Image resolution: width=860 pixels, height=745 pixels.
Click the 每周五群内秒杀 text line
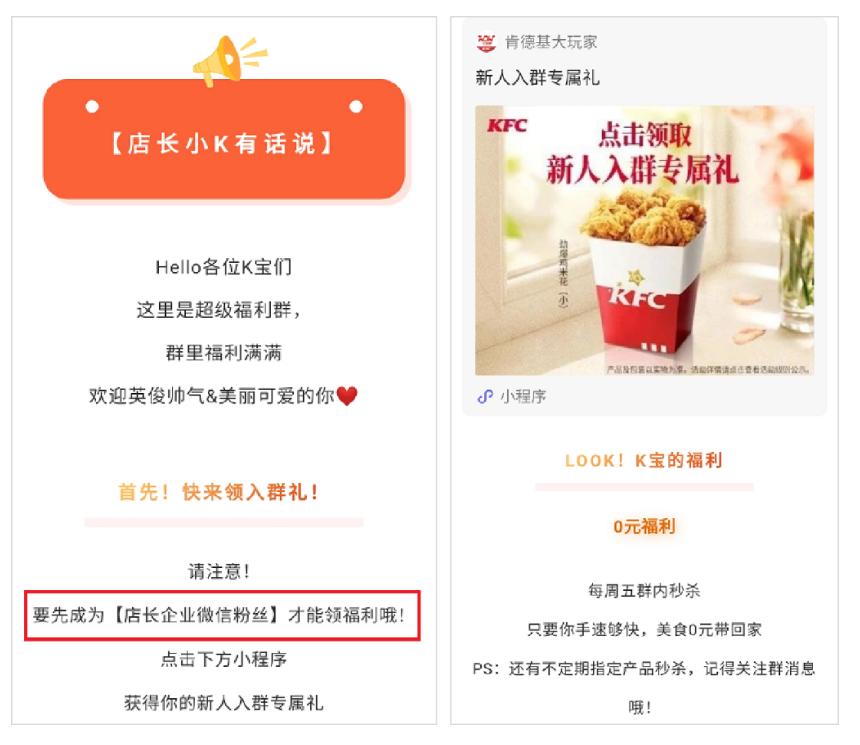point(644,591)
